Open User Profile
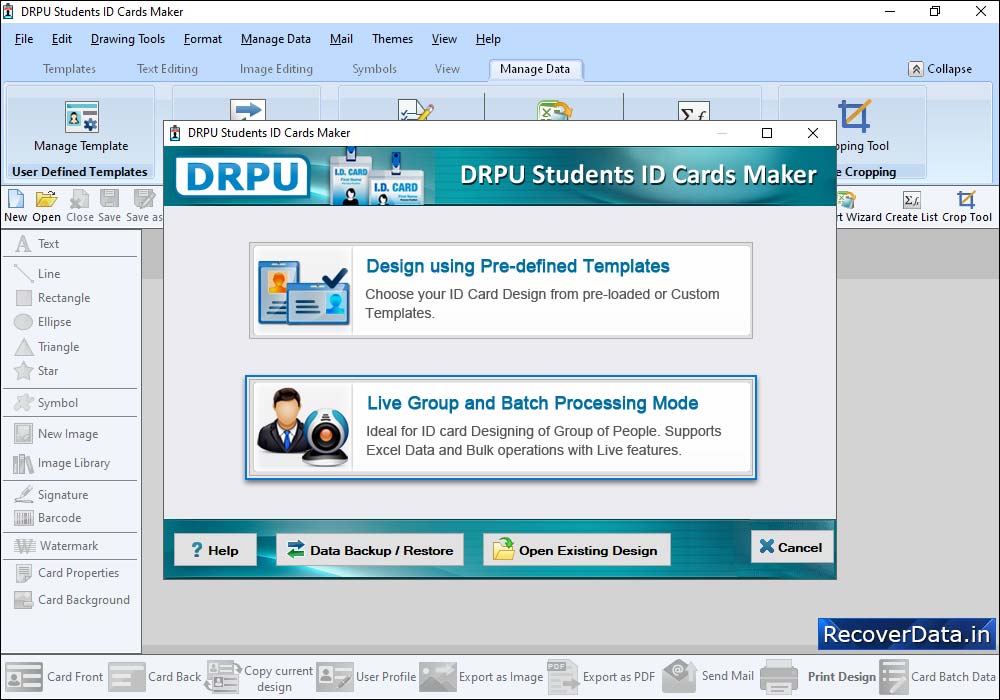1000x700 pixels. (366, 676)
